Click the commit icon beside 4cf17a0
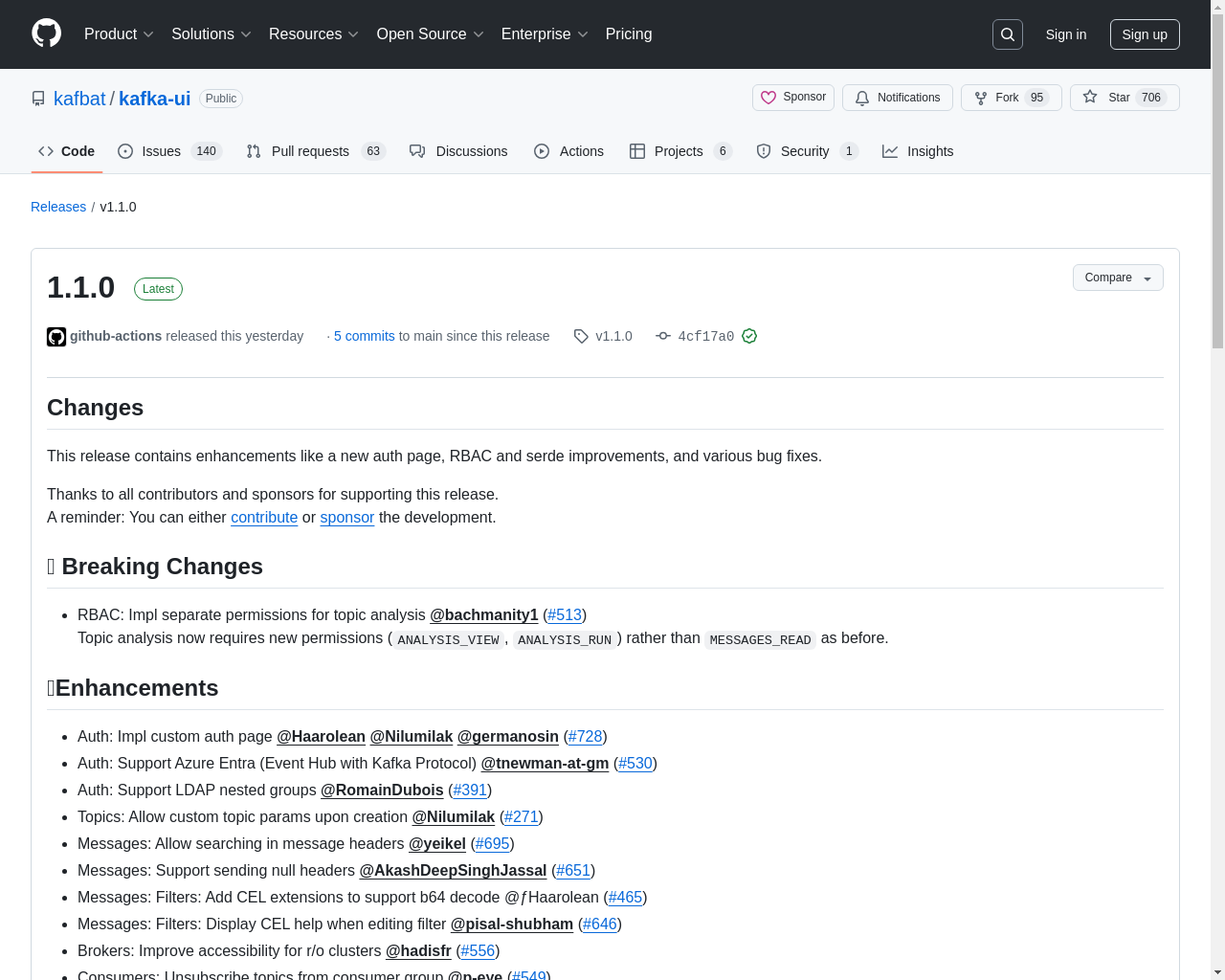Image resolution: width=1225 pixels, height=980 pixels. (663, 336)
